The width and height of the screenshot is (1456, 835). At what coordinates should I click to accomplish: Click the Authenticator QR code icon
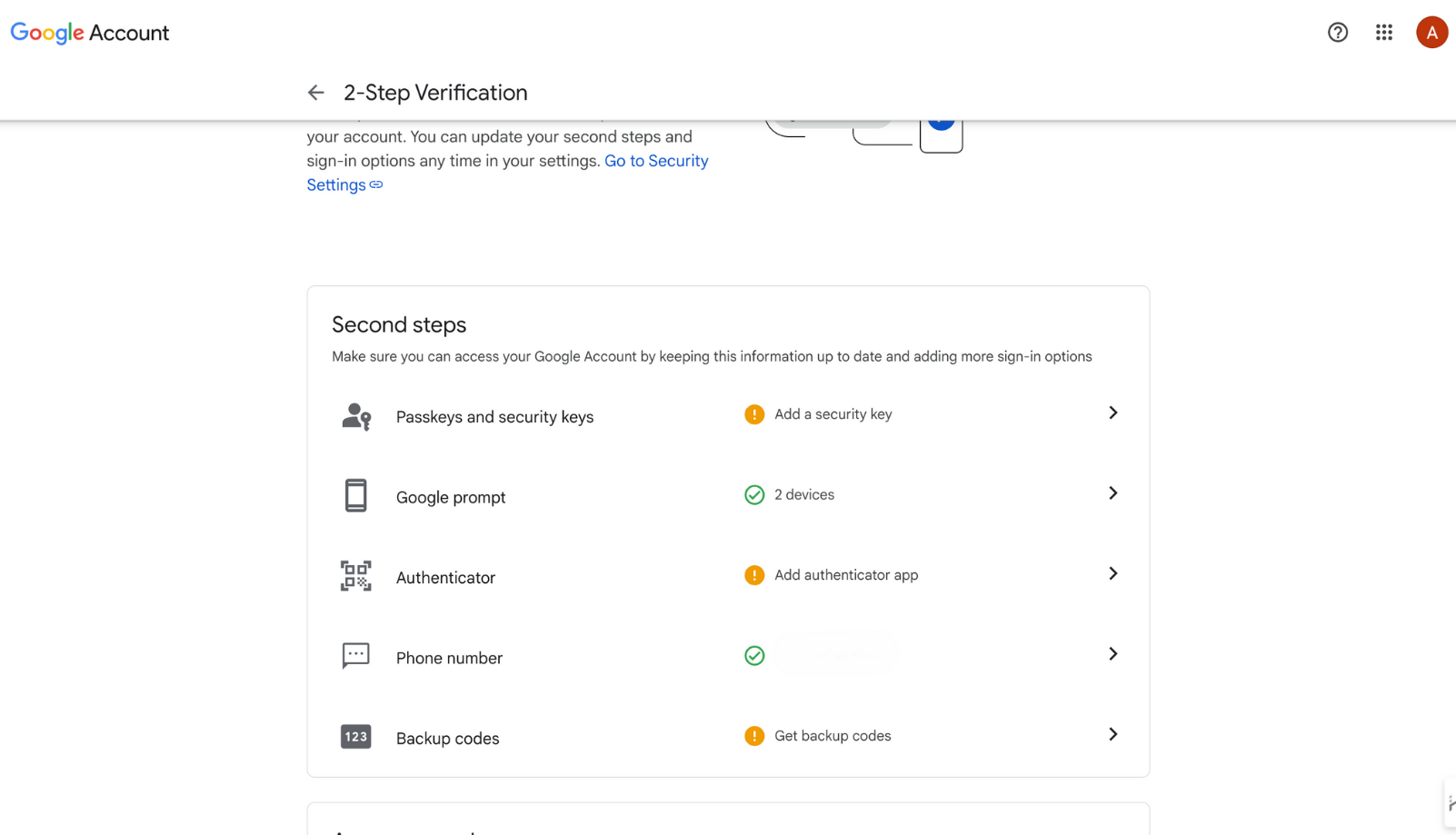click(x=355, y=575)
